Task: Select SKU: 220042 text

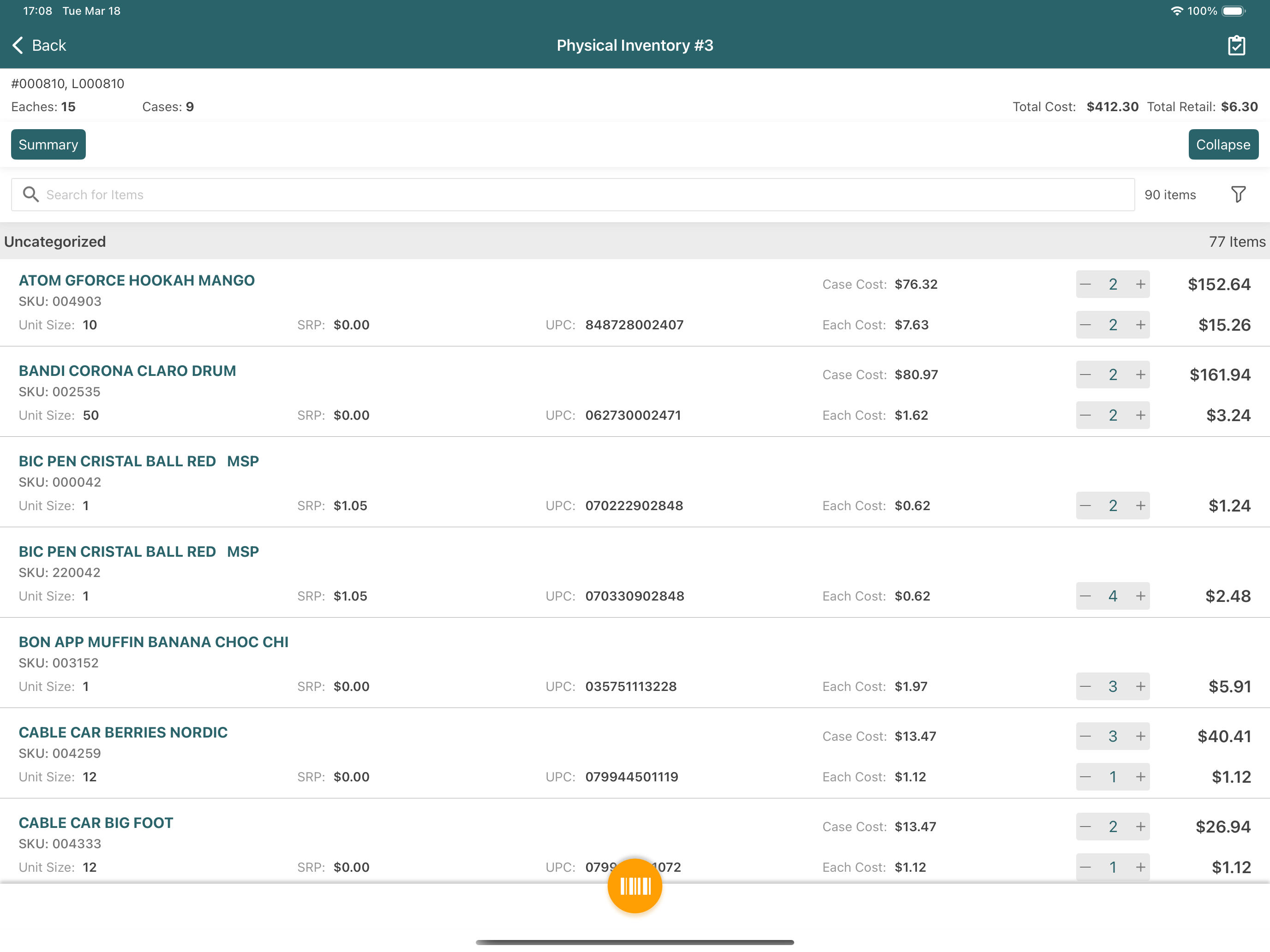Action: pyautogui.click(x=60, y=573)
